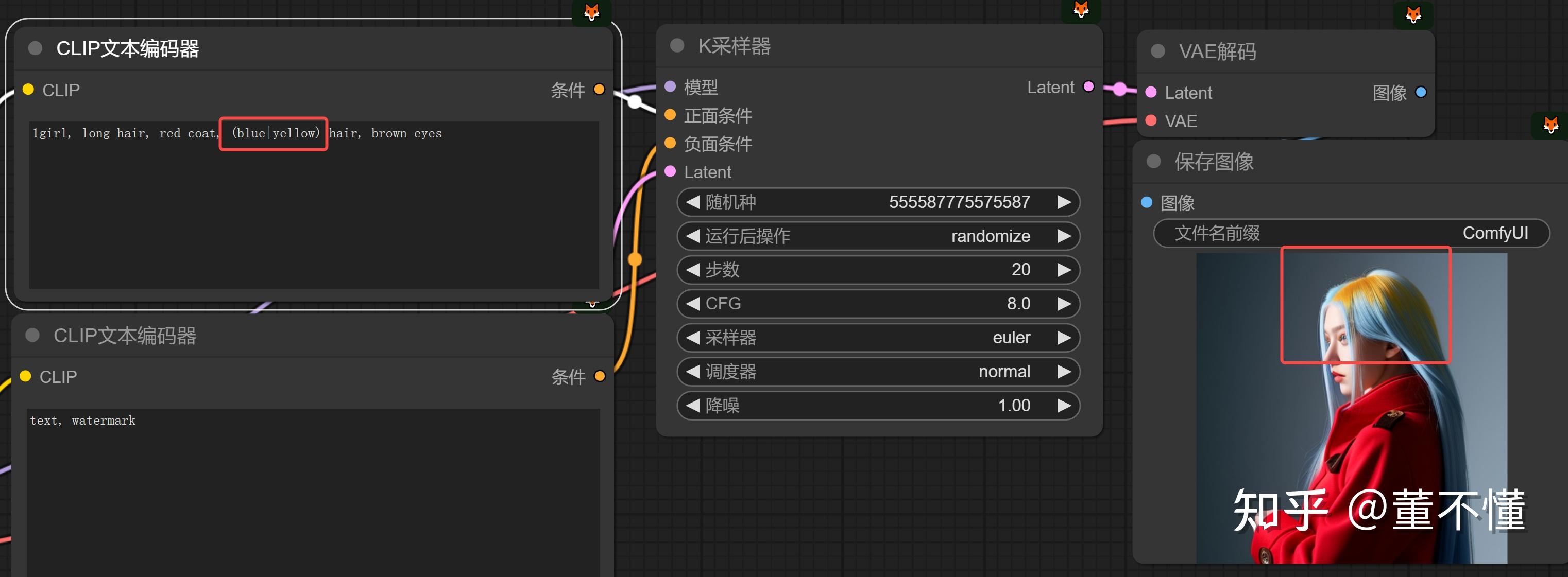Click the right arrow to increase 步数
The height and width of the screenshot is (577, 1568).
[x=1065, y=269]
